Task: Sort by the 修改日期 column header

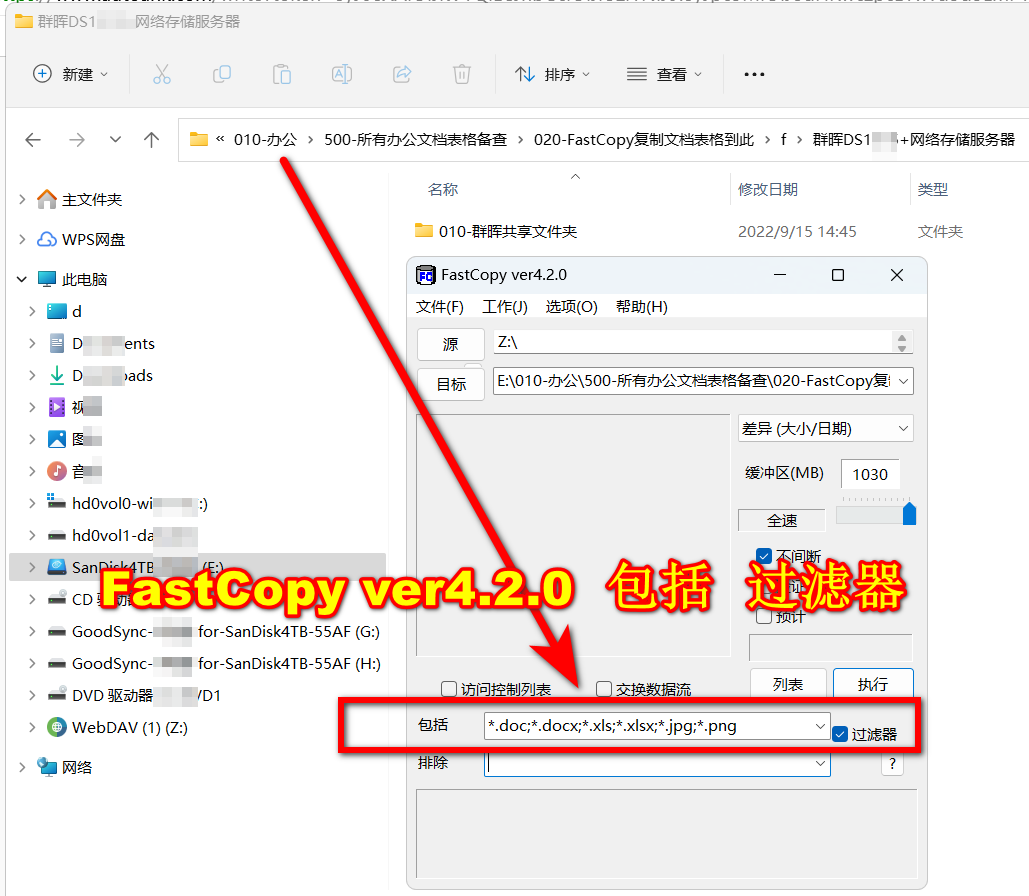Action: pos(768,190)
